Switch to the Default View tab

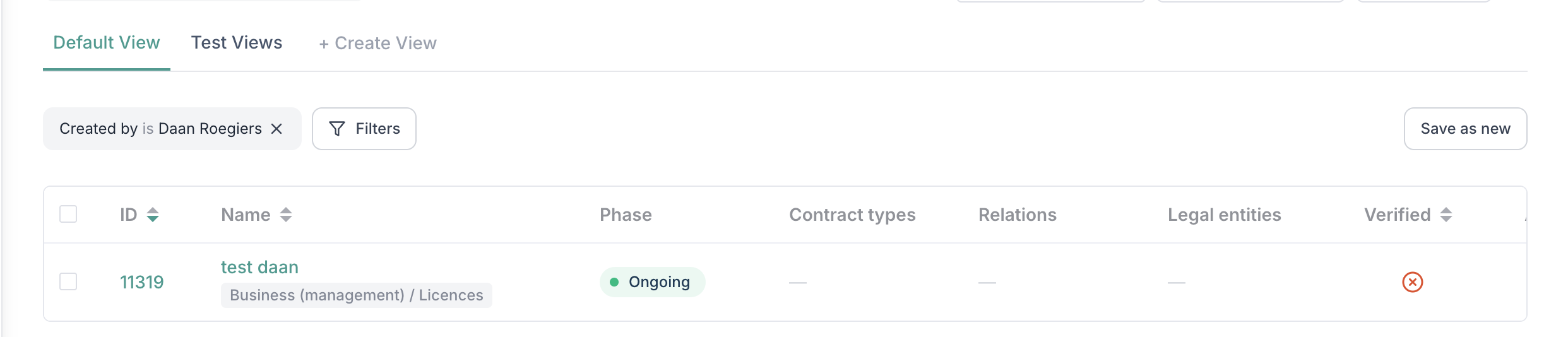(107, 43)
